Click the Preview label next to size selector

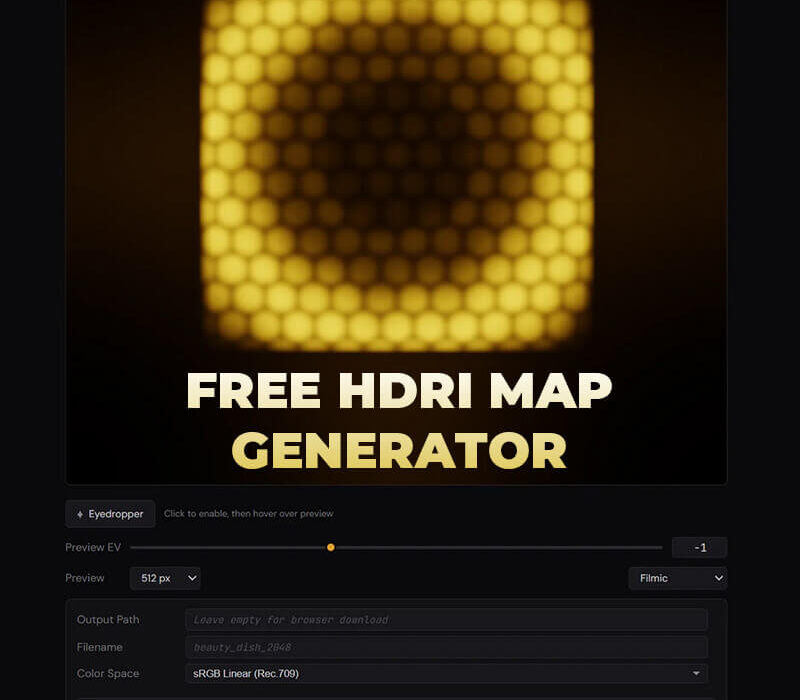tap(86, 578)
